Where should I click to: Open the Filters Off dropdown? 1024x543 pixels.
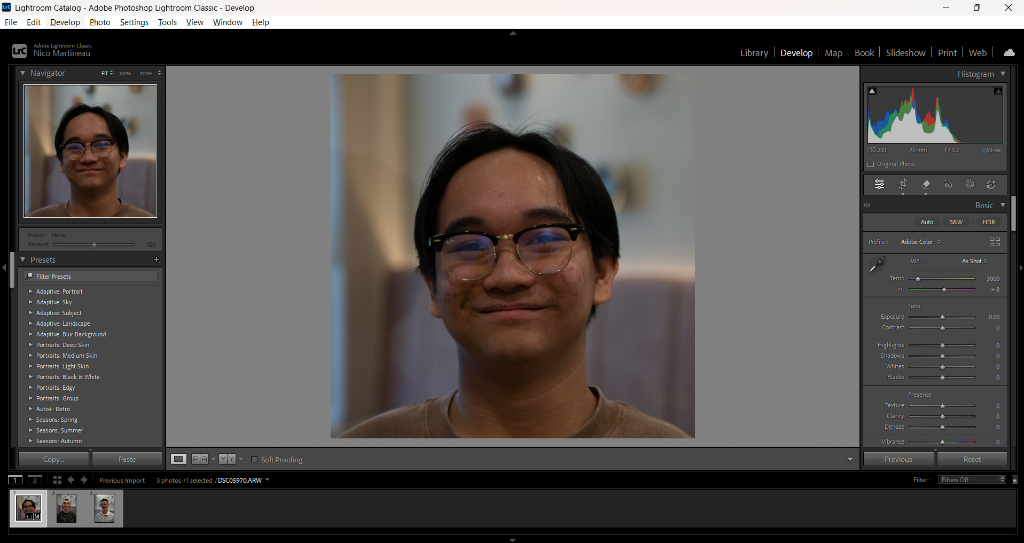click(x=972, y=480)
